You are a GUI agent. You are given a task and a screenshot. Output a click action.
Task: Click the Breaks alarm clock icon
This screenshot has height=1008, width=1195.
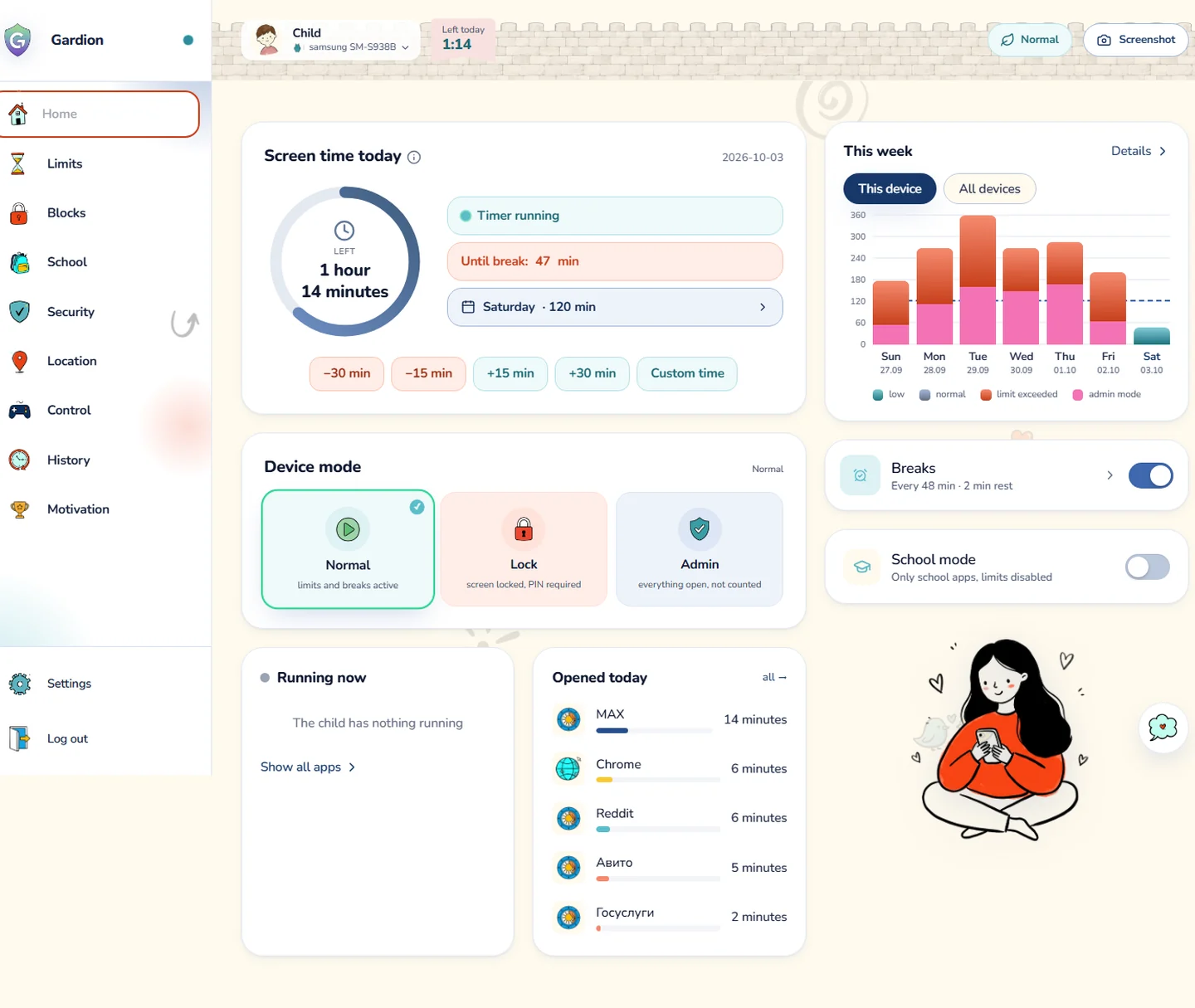(x=860, y=475)
